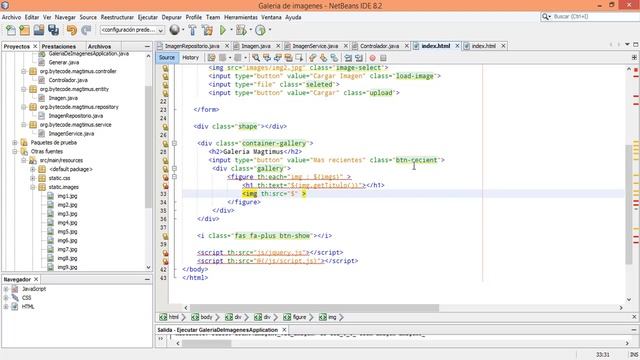The width and height of the screenshot is (640, 360).
Task: Click the Shift Line Right editor icon
Action: (359, 58)
